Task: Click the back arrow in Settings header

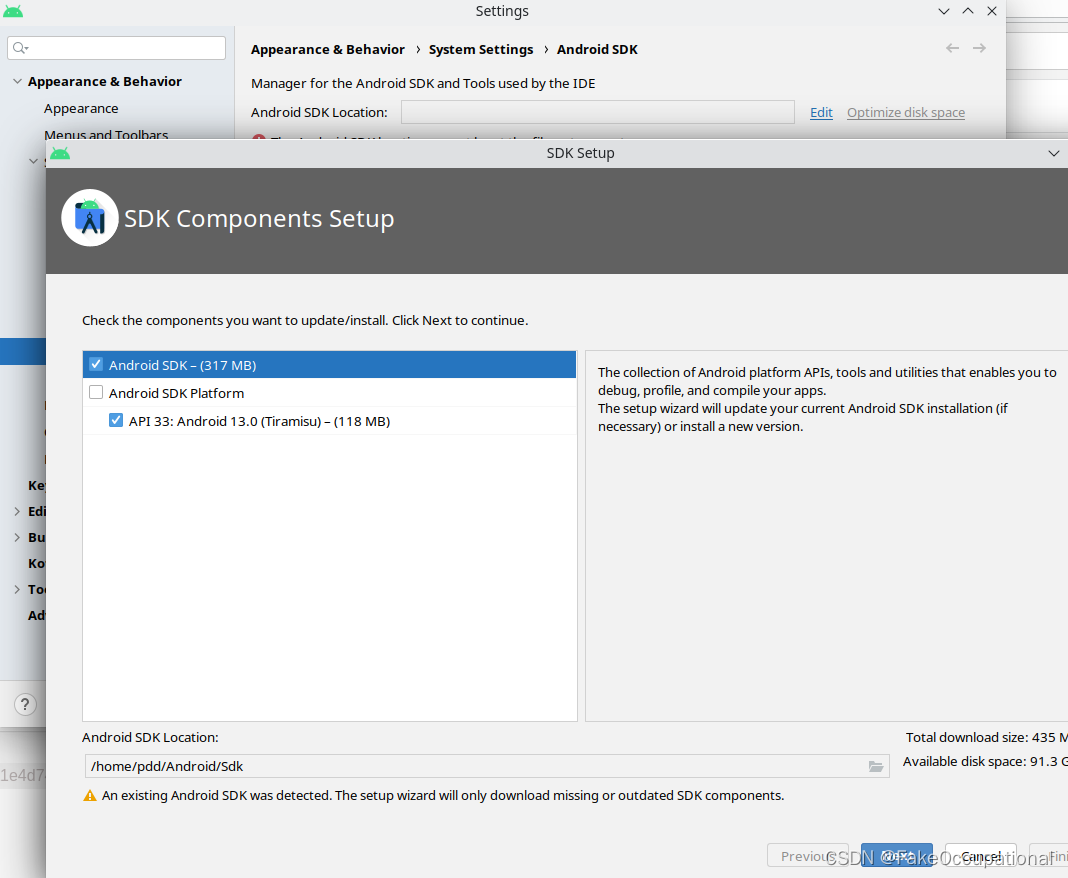Action: [952, 48]
